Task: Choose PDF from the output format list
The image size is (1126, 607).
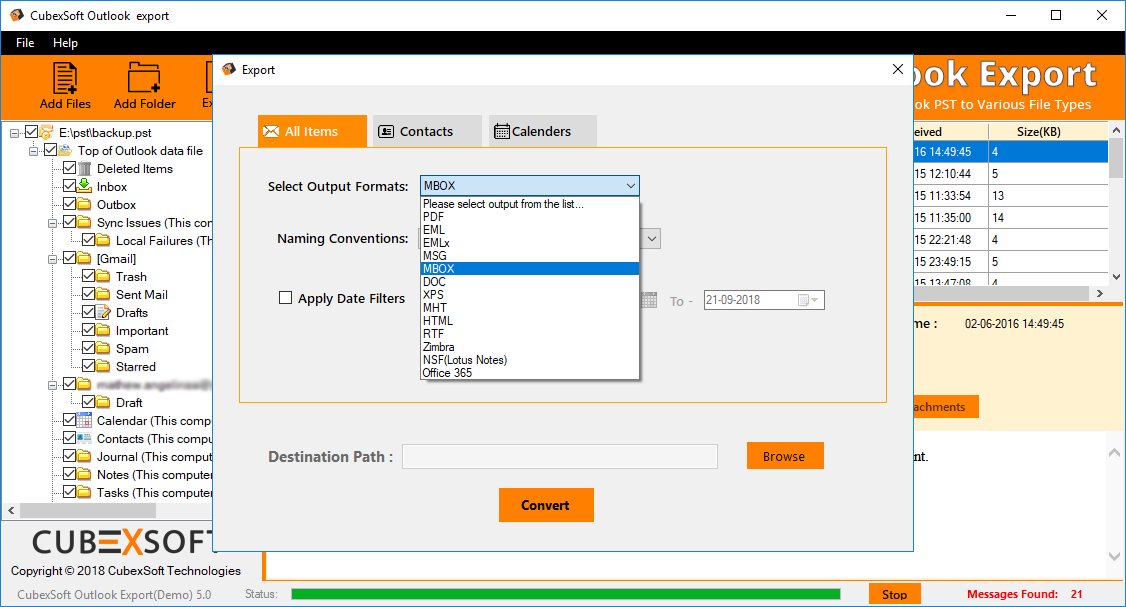Action: pyautogui.click(x=433, y=216)
